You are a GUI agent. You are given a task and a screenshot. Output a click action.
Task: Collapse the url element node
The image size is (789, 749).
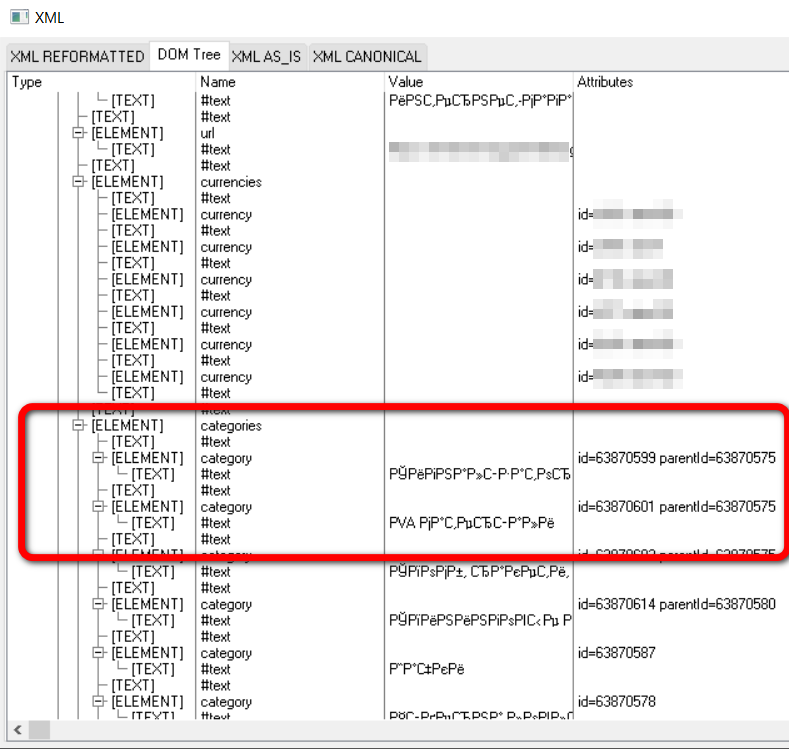(x=78, y=133)
